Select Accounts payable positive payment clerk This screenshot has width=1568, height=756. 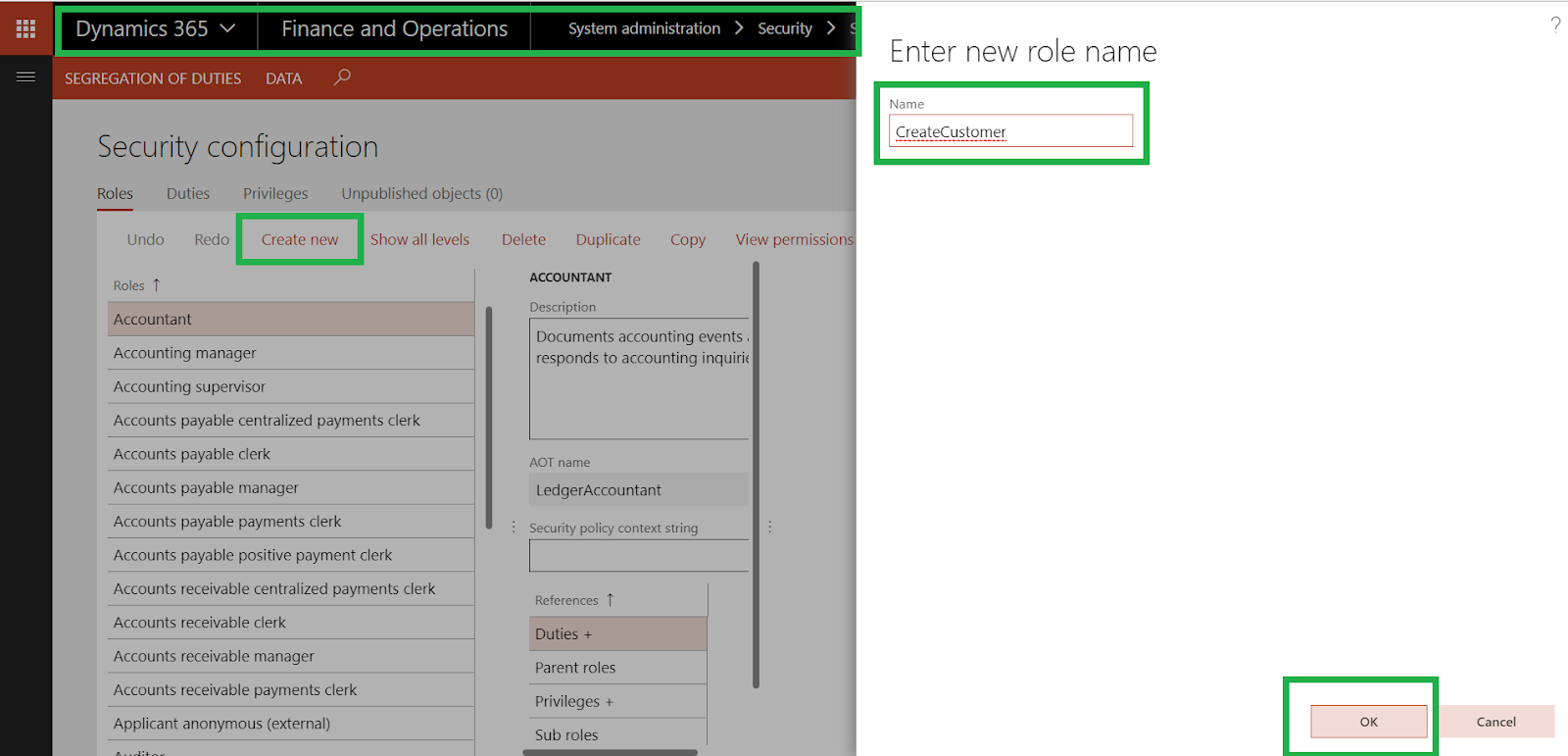click(291, 555)
